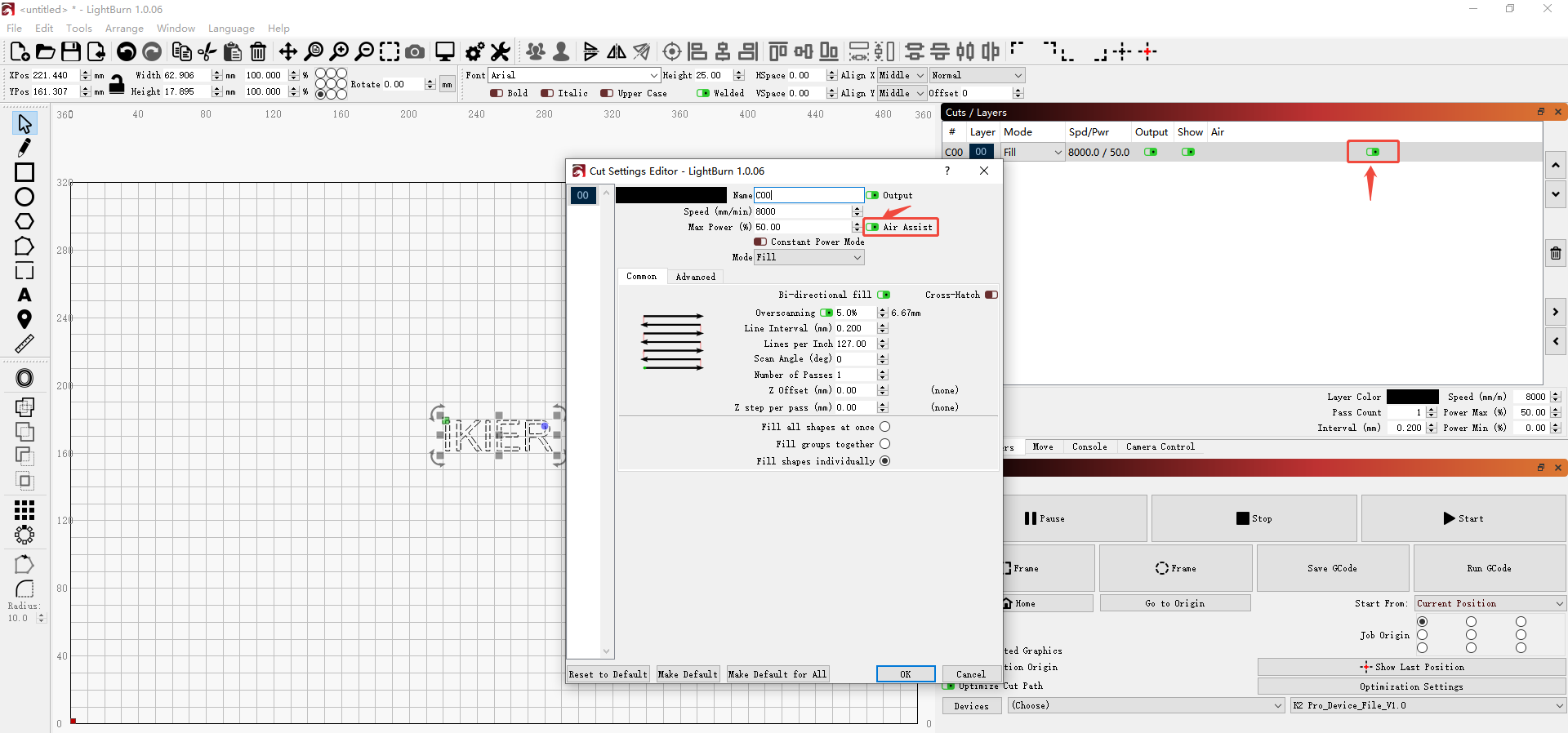Select the Position Laser marker tool
This screenshot has width=1568, height=733.
coord(24,319)
